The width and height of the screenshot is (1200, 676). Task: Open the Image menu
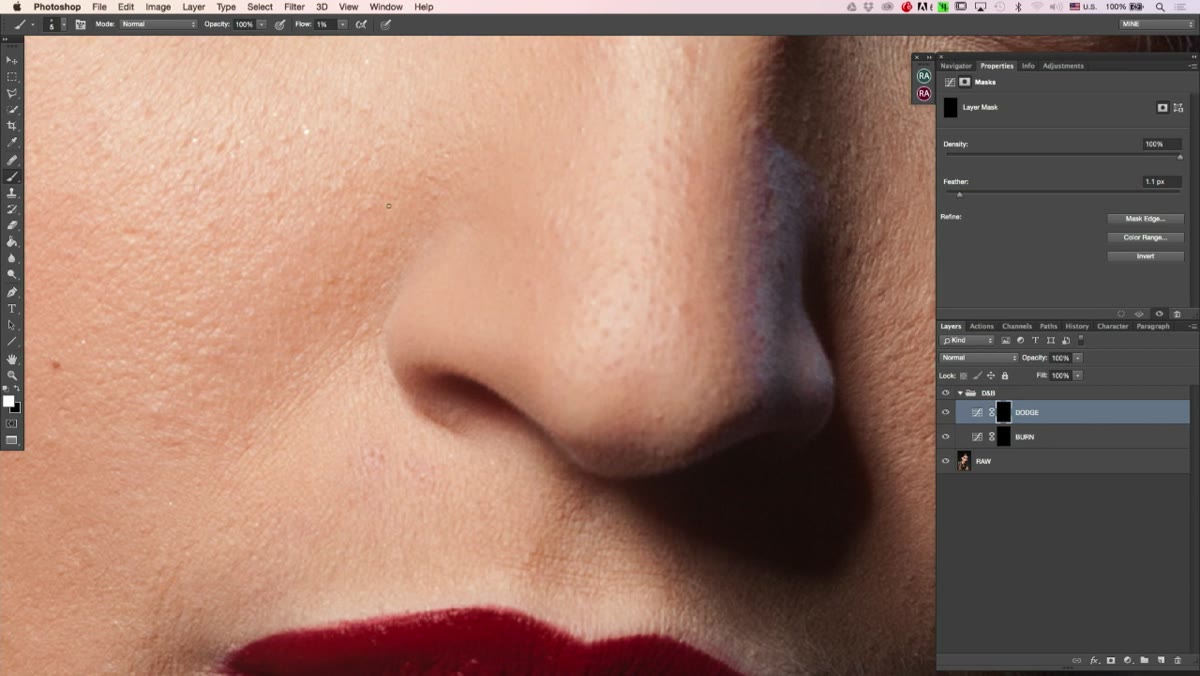(x=158, y=7)
